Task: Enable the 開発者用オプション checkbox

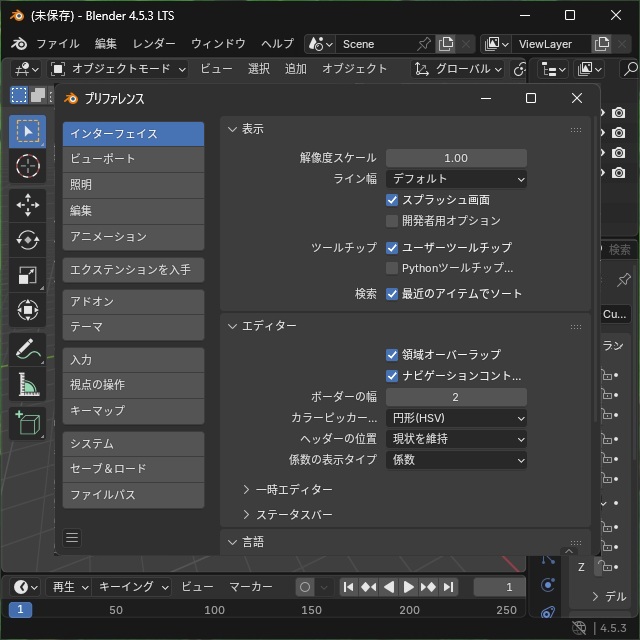Action: [x=392, y=221]
